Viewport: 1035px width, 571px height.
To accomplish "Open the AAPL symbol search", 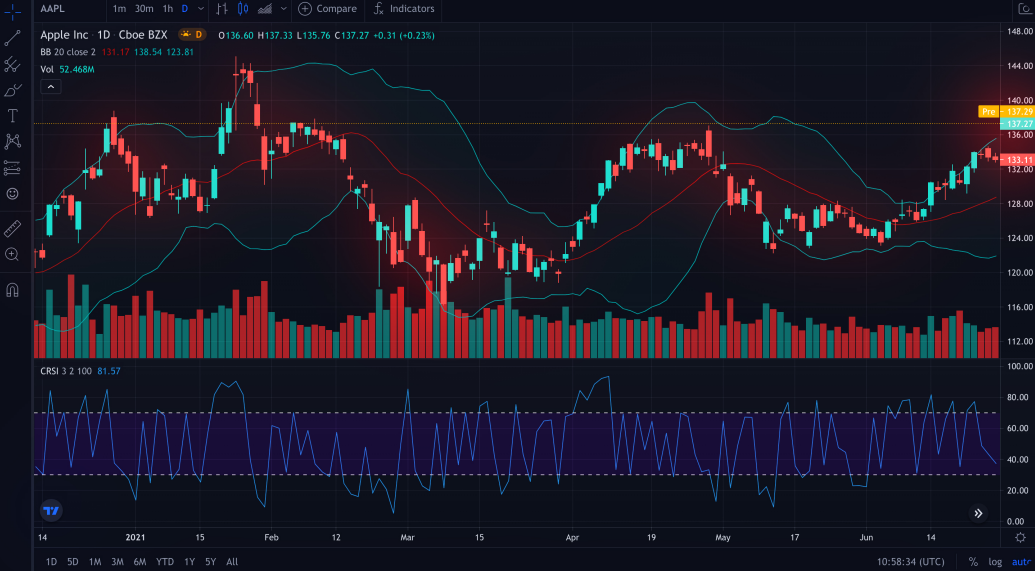I will click(x=53, y=9).
